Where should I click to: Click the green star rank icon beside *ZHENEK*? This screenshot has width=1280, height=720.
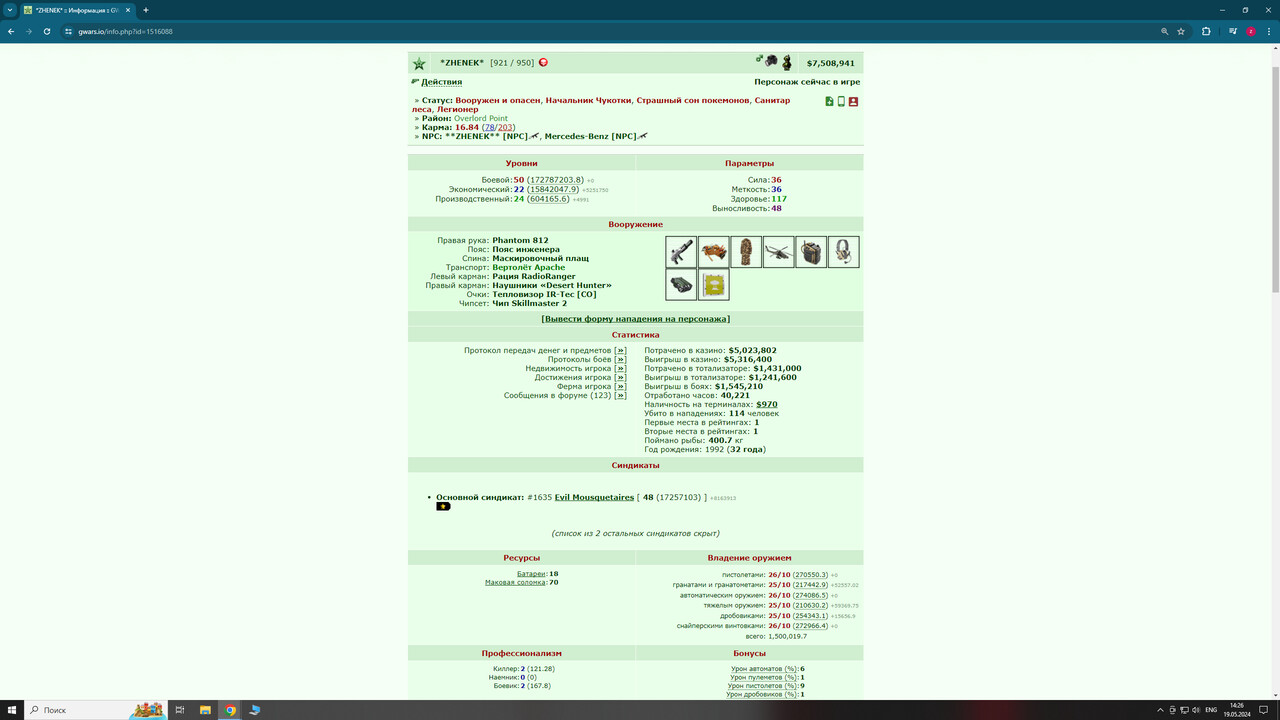[419, 64]
